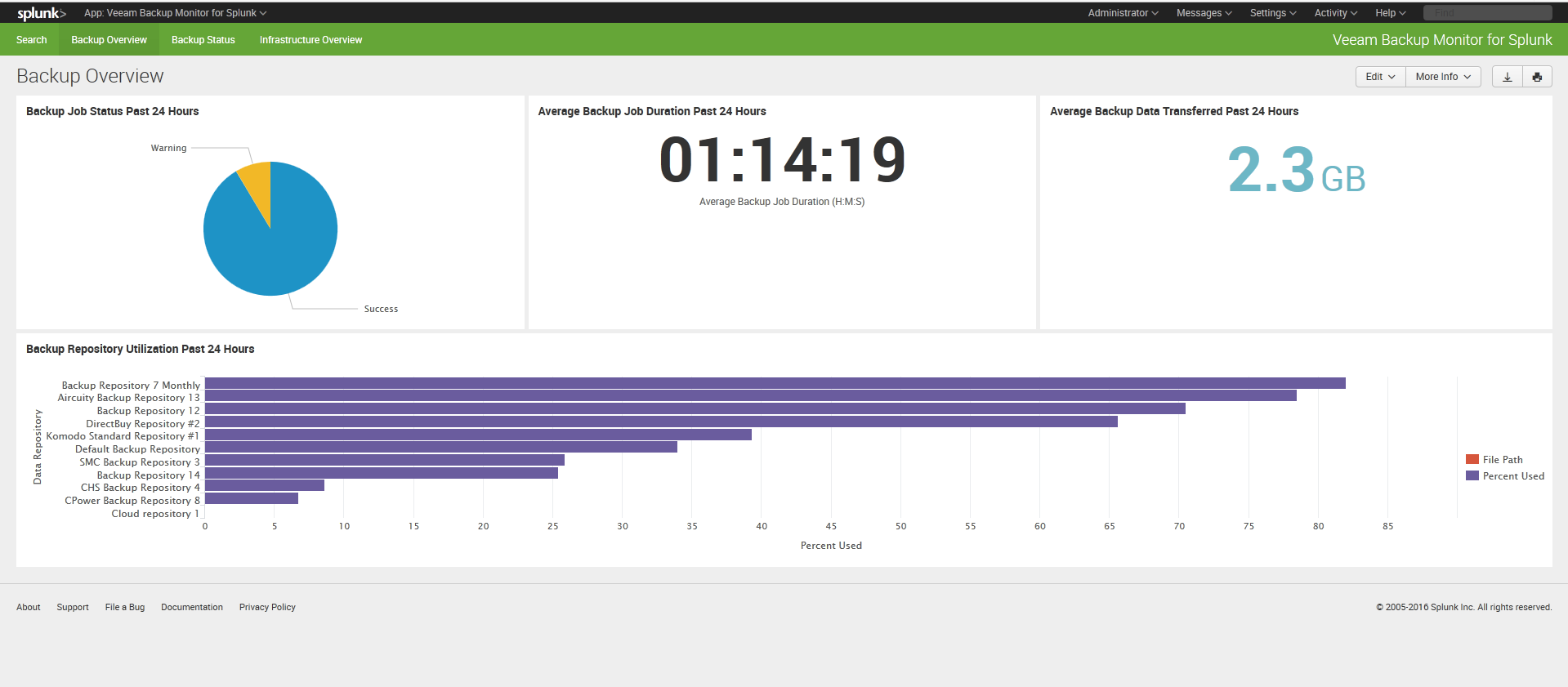Click the Backup Repository 7 Monthly bar

tap(775, 383)
